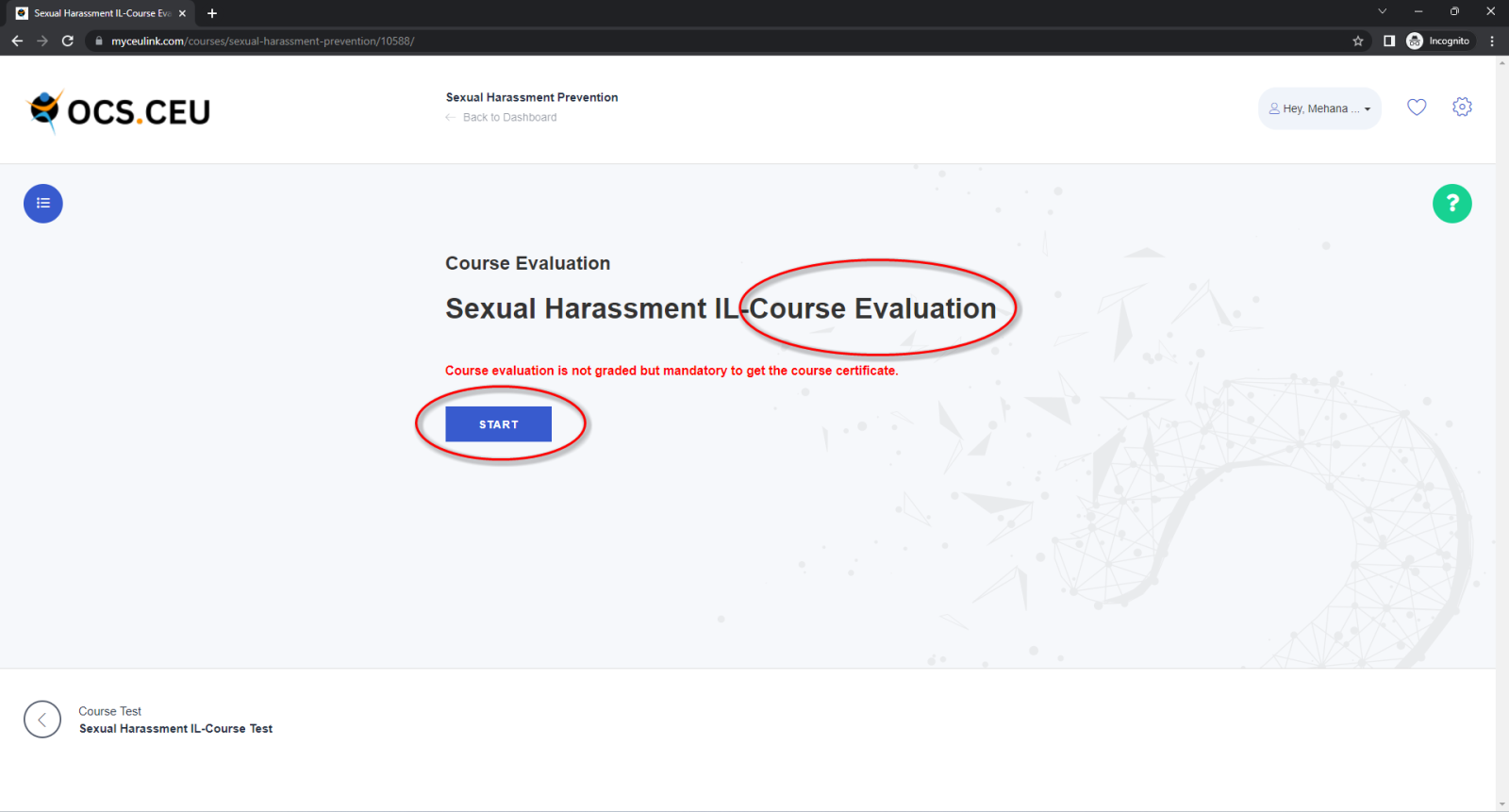Image resolution: width=1509 pixels, height=812 pixels.
Task: Open settings gear icon in header
Action: (1462, 108)
